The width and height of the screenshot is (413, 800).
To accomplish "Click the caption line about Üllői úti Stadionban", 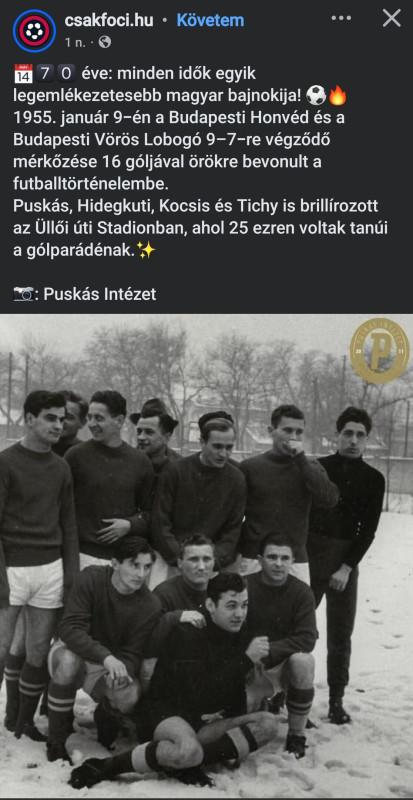I will tap(200, 228).
